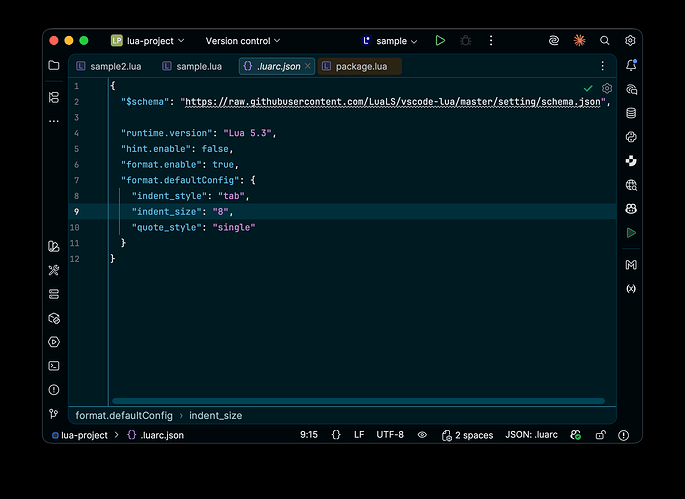The image size is (685, 499).
Task: Click the UTF-8 encoding in status bar
Action: [390, 435]
